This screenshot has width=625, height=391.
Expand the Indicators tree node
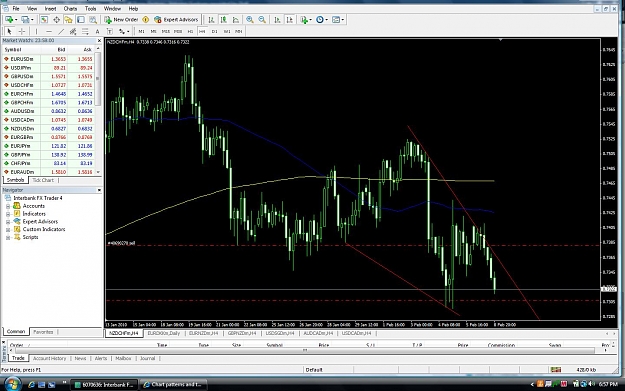[x=8, y=214]
